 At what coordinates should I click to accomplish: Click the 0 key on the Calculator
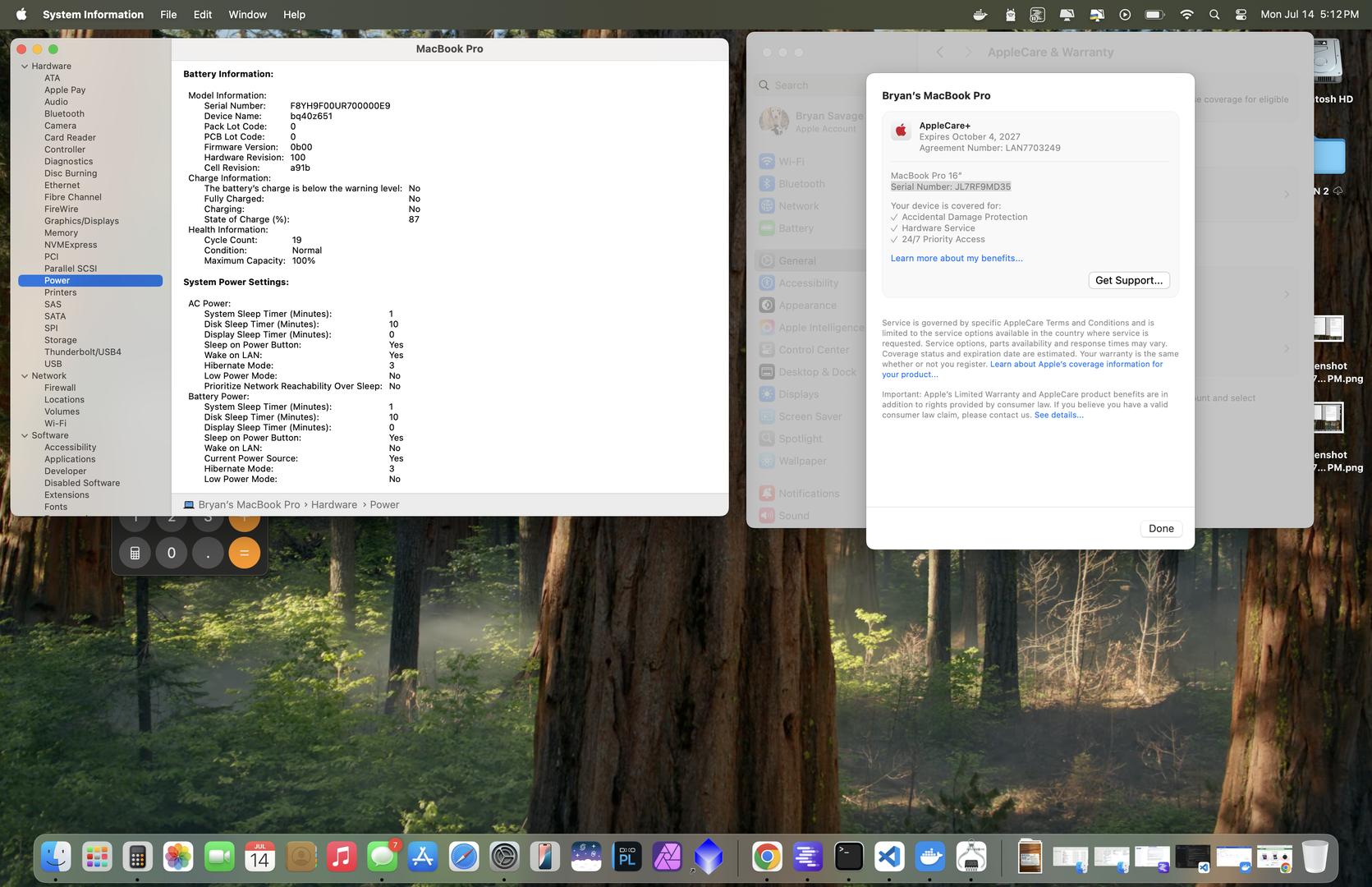click(x=171, y=554)
